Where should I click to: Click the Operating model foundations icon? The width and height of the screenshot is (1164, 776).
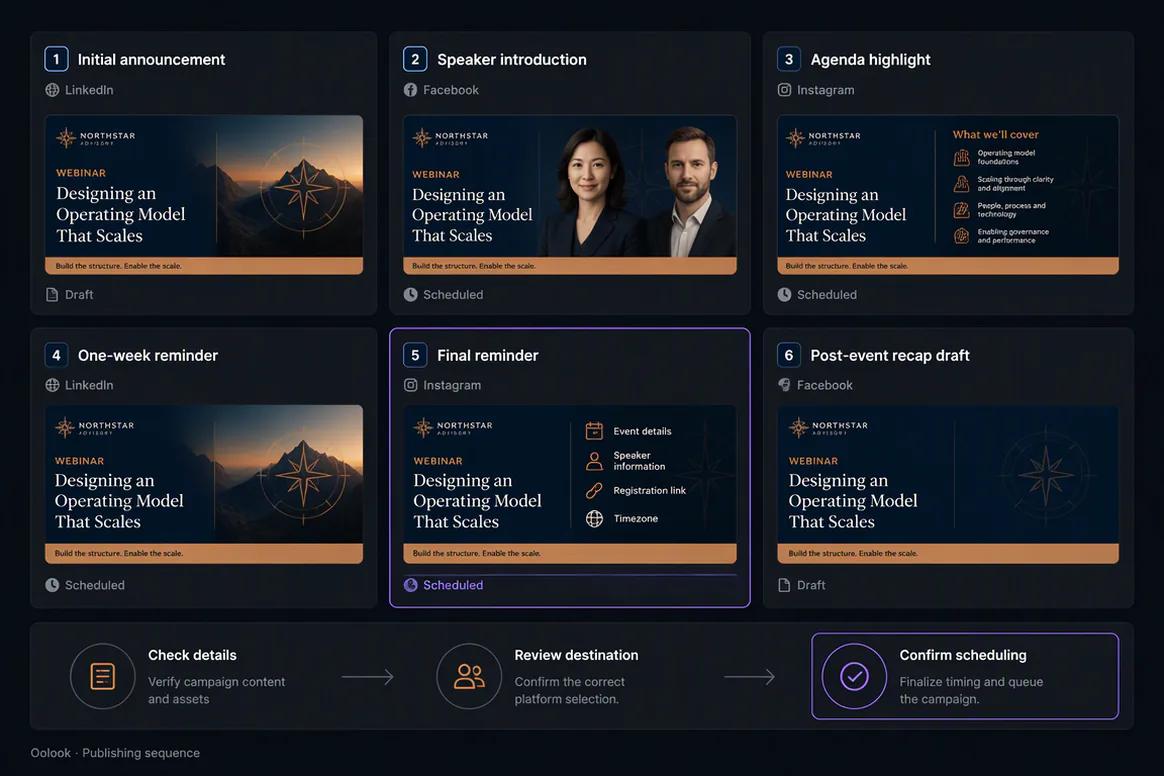click(961, 157)
